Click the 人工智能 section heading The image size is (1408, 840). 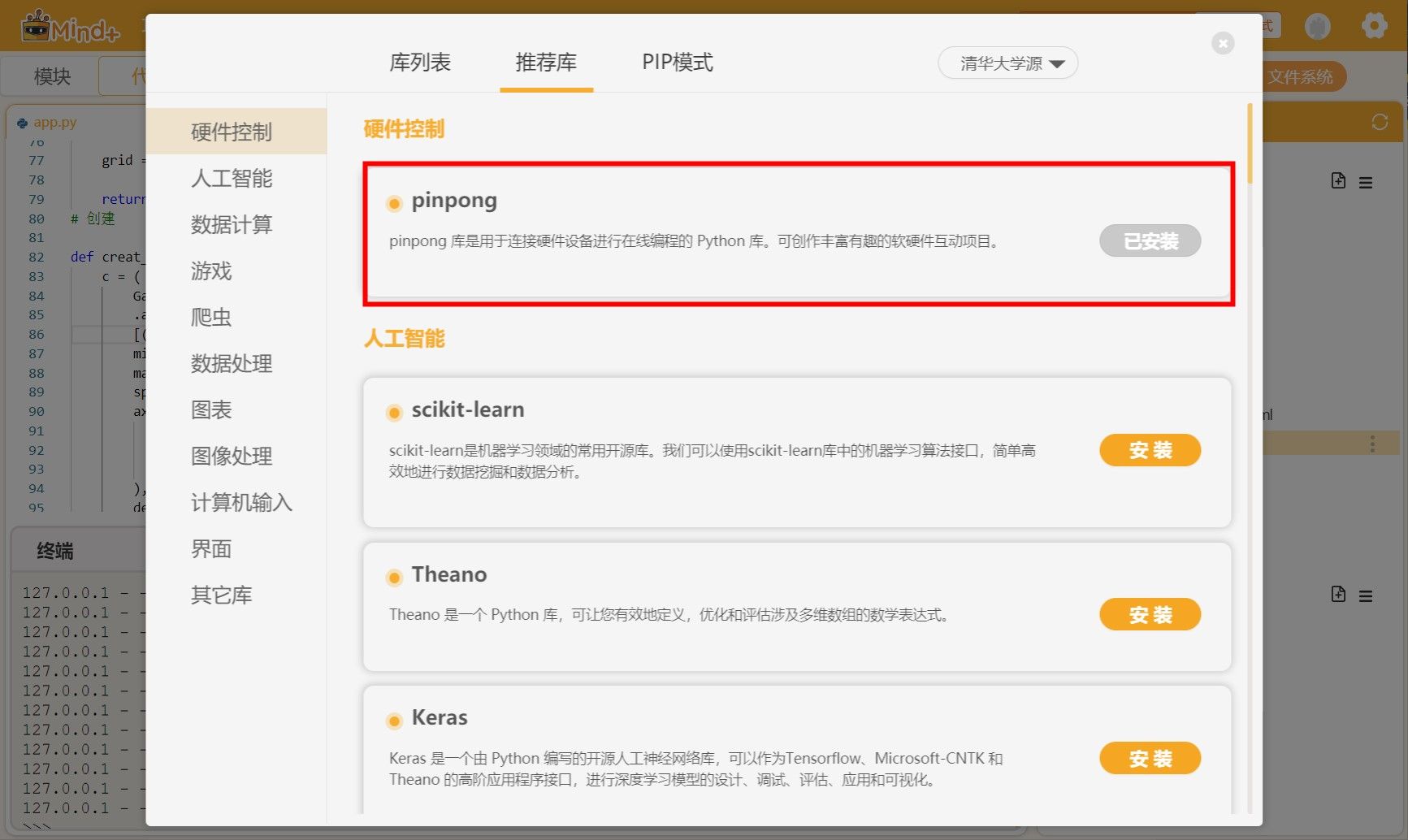pos(404,339)
